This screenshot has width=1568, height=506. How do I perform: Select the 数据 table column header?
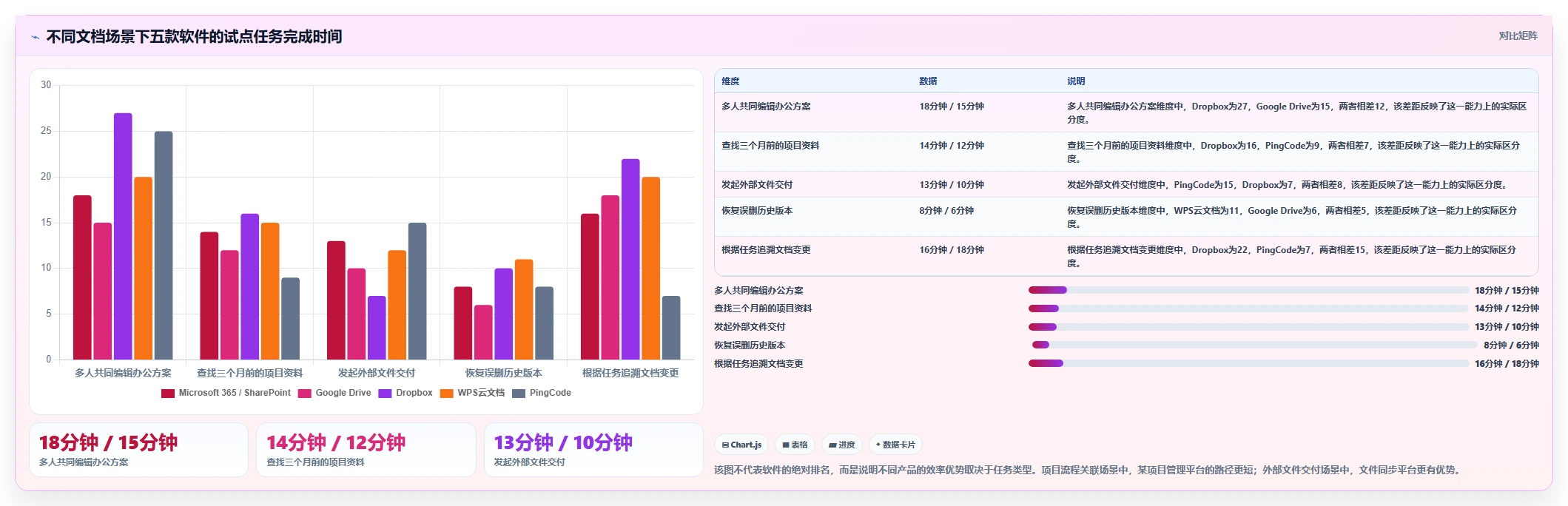click(x=928, y=81)
